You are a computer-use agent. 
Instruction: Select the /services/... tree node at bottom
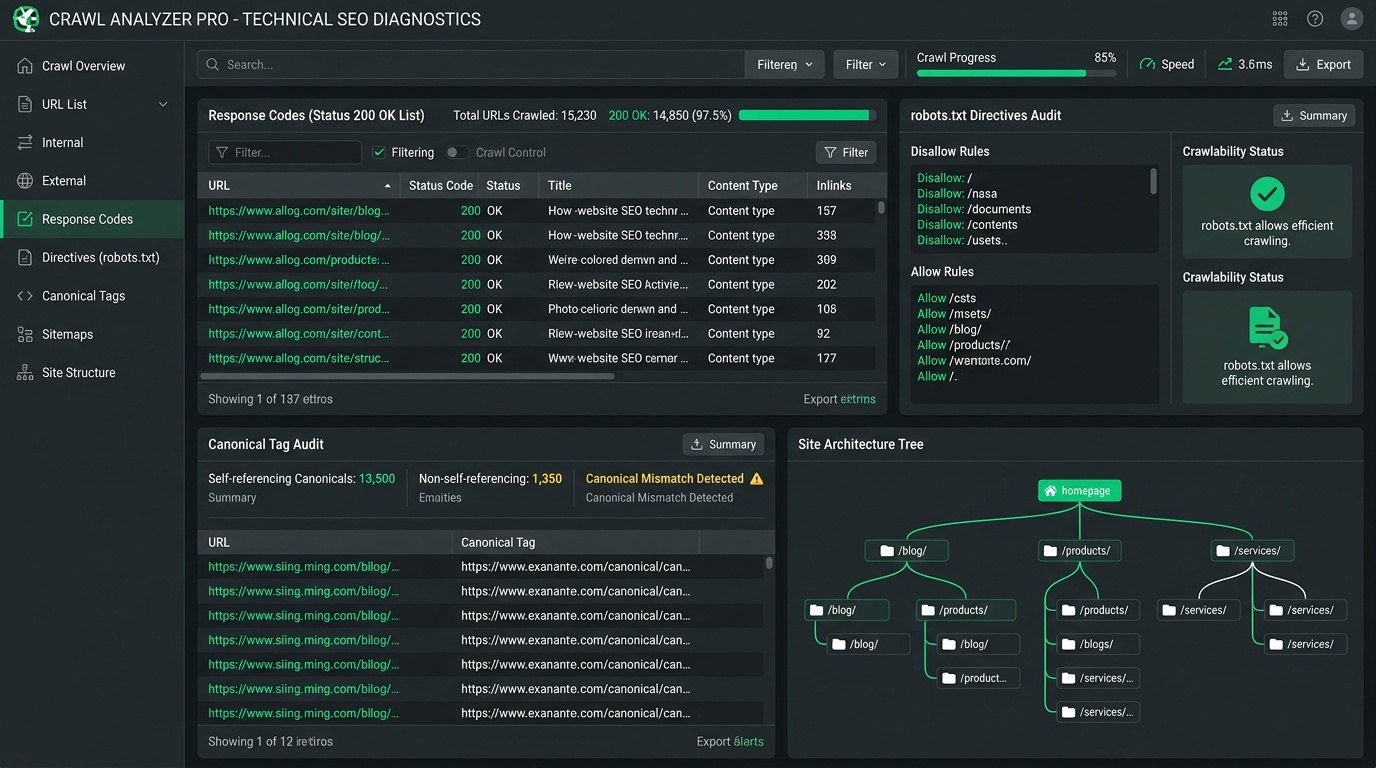point(1098,712)
